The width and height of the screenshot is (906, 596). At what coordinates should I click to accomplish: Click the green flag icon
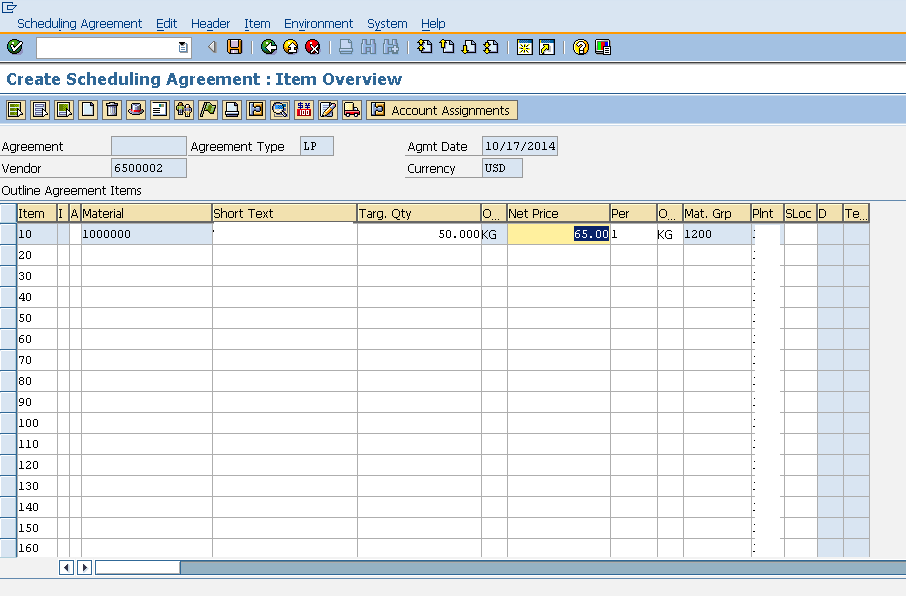pyautogui.click(x=208, y=110)
